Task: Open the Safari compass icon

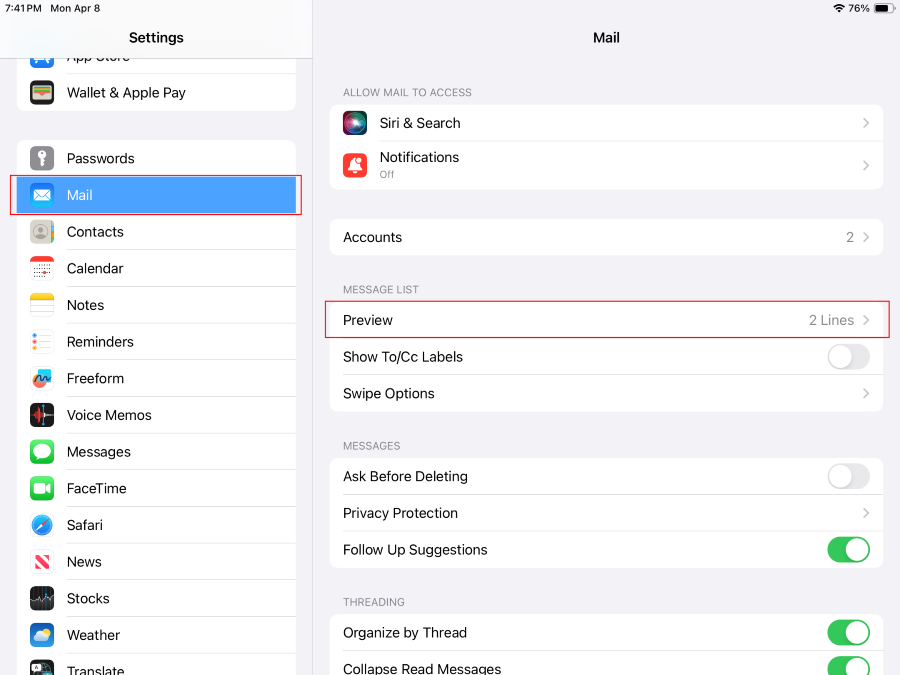Action: point(42,525)
